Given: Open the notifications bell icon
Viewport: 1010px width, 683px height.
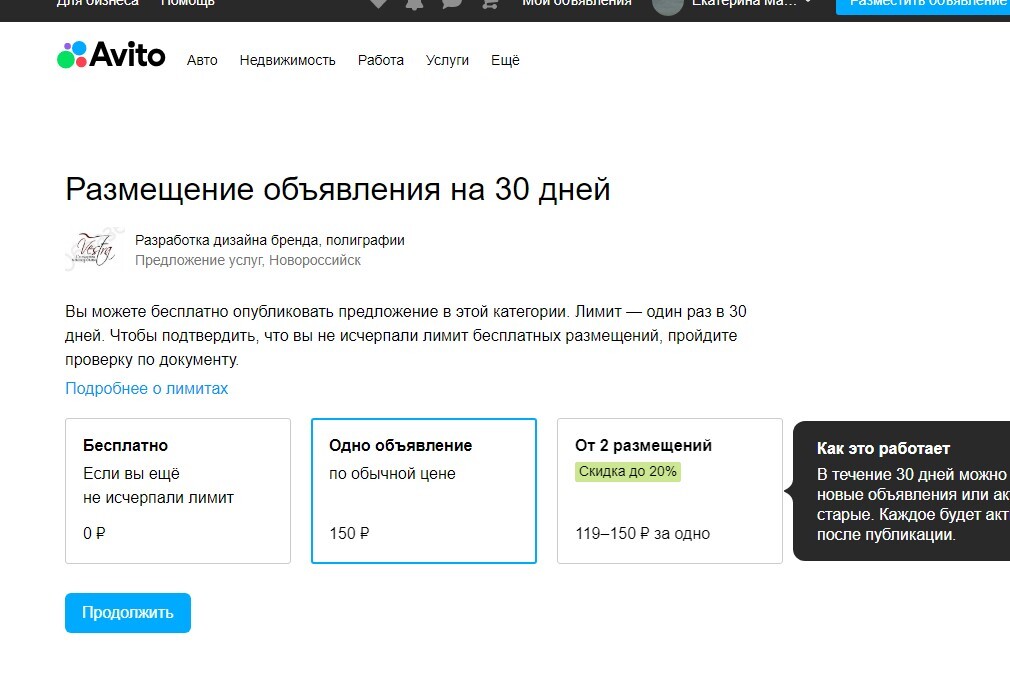Looking at the screenshot, I should coord(415,3).
